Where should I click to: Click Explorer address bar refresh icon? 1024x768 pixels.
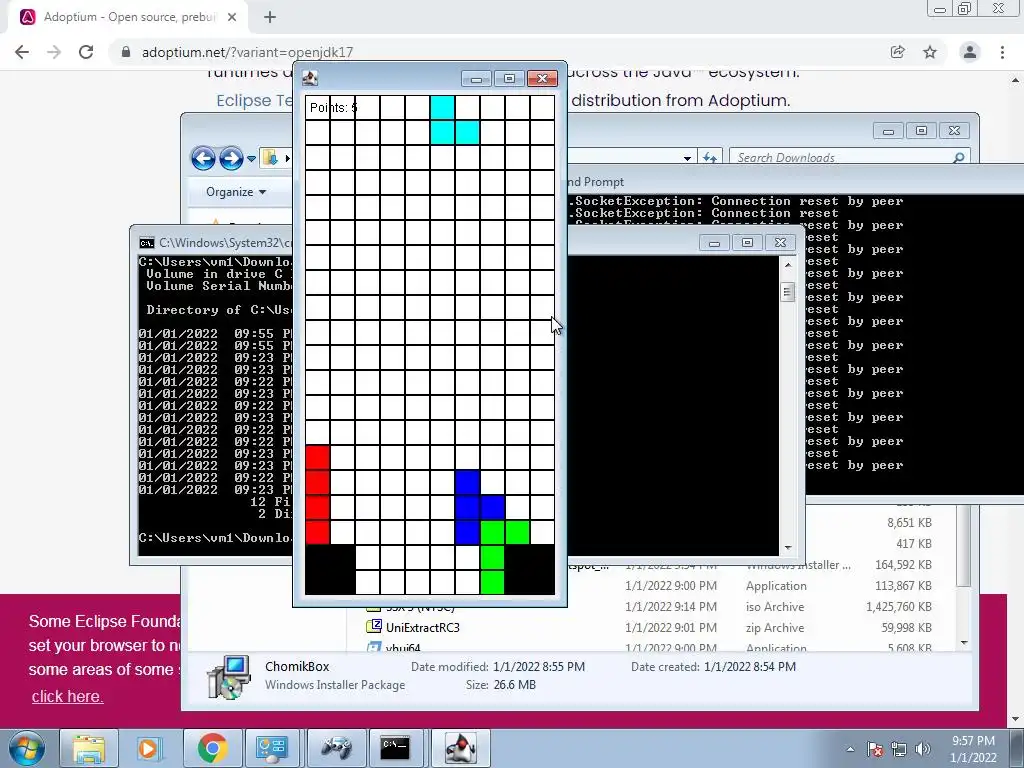pyautogui.click(x=709, y=157)
